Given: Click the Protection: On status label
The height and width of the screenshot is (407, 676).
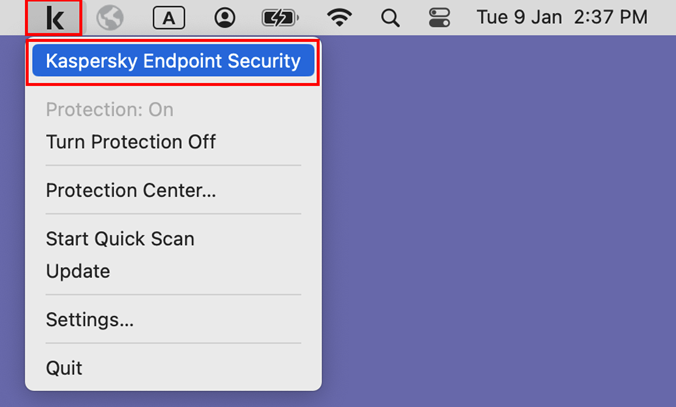Looking at the screenshot, I should coord(110,109).
